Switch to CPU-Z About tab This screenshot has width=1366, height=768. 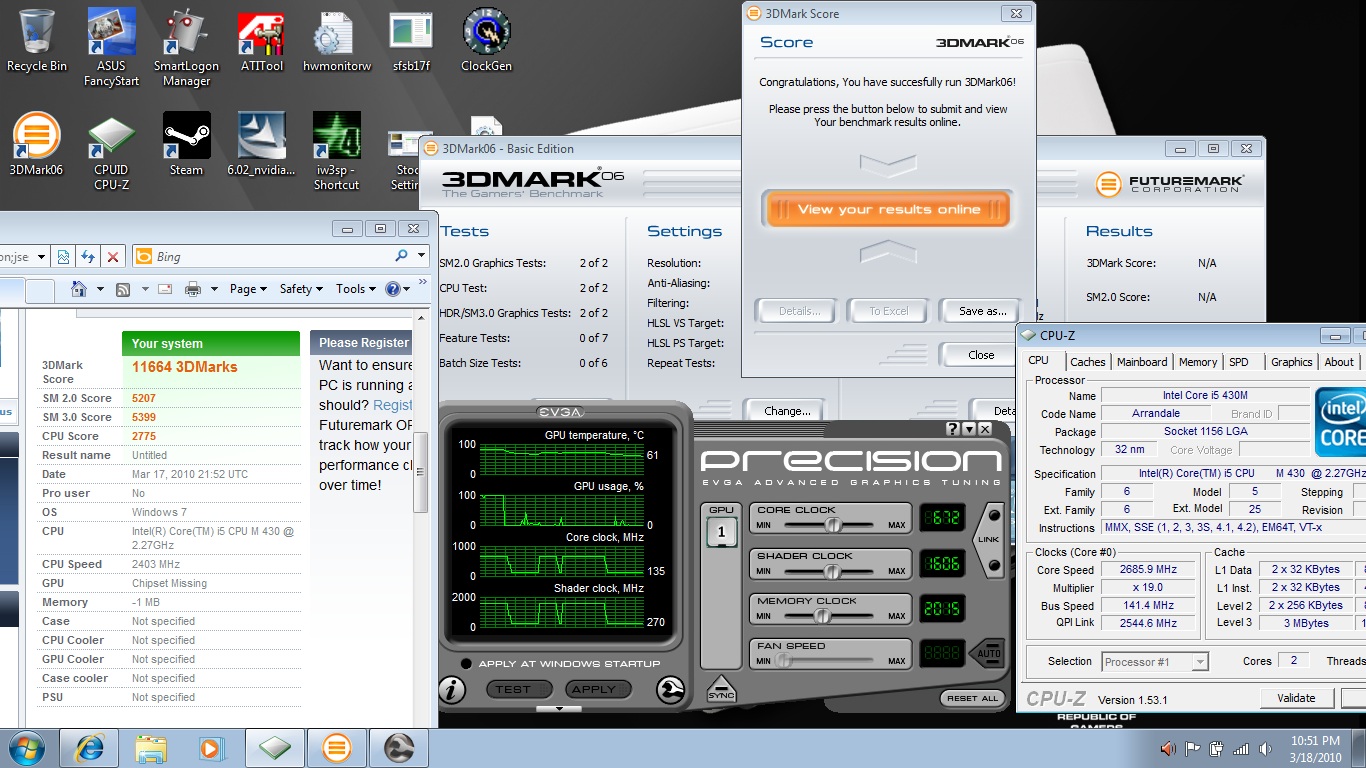1339,362
